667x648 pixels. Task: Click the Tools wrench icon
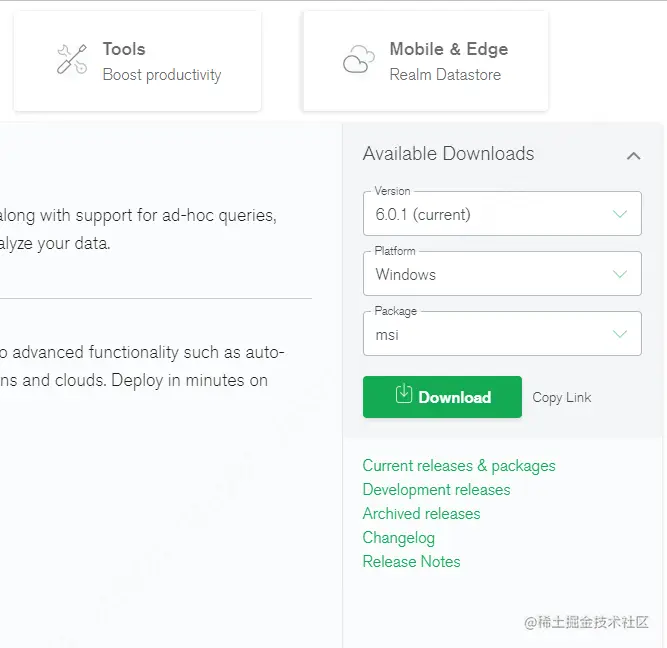pos(71,60)
